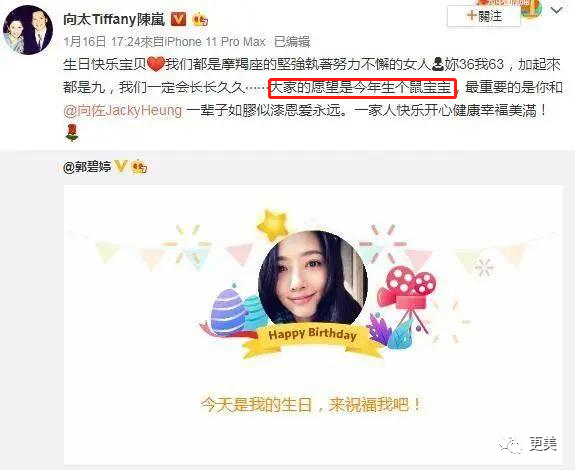Open the 向太Tiffany陳嵐 username link
This screenshot has height=470, width=575.
114,19
